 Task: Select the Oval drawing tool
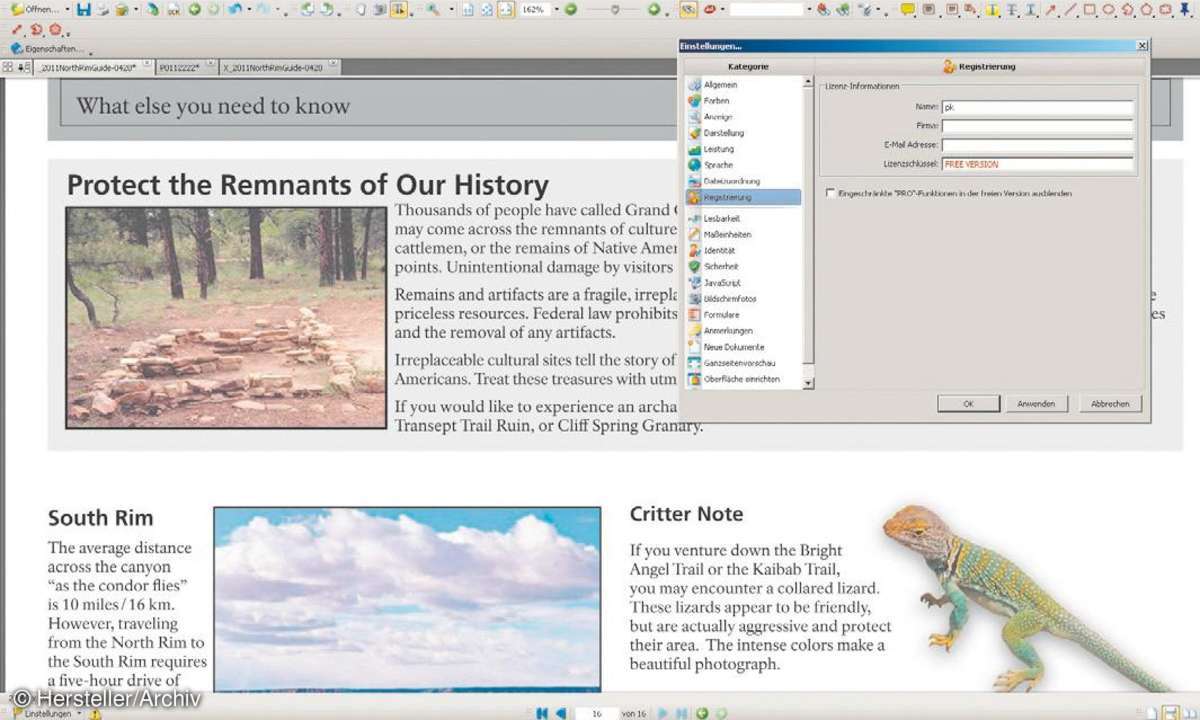(x=1108, y=9)
